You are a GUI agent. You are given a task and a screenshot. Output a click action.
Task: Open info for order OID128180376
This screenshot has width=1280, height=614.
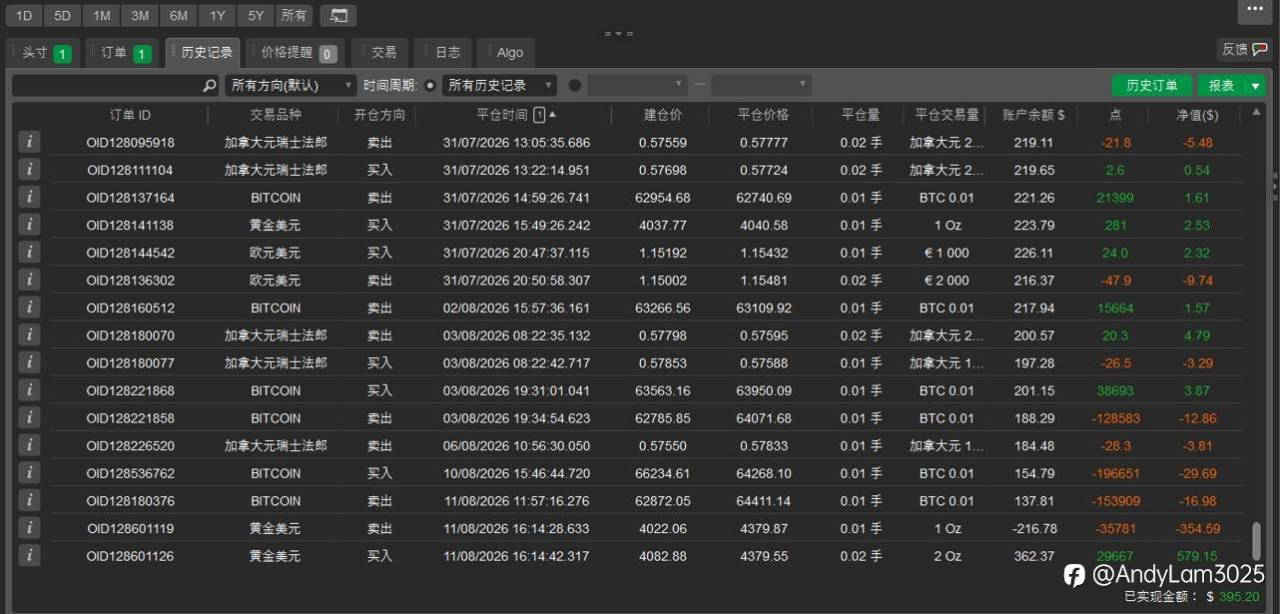tap(29, 500)
